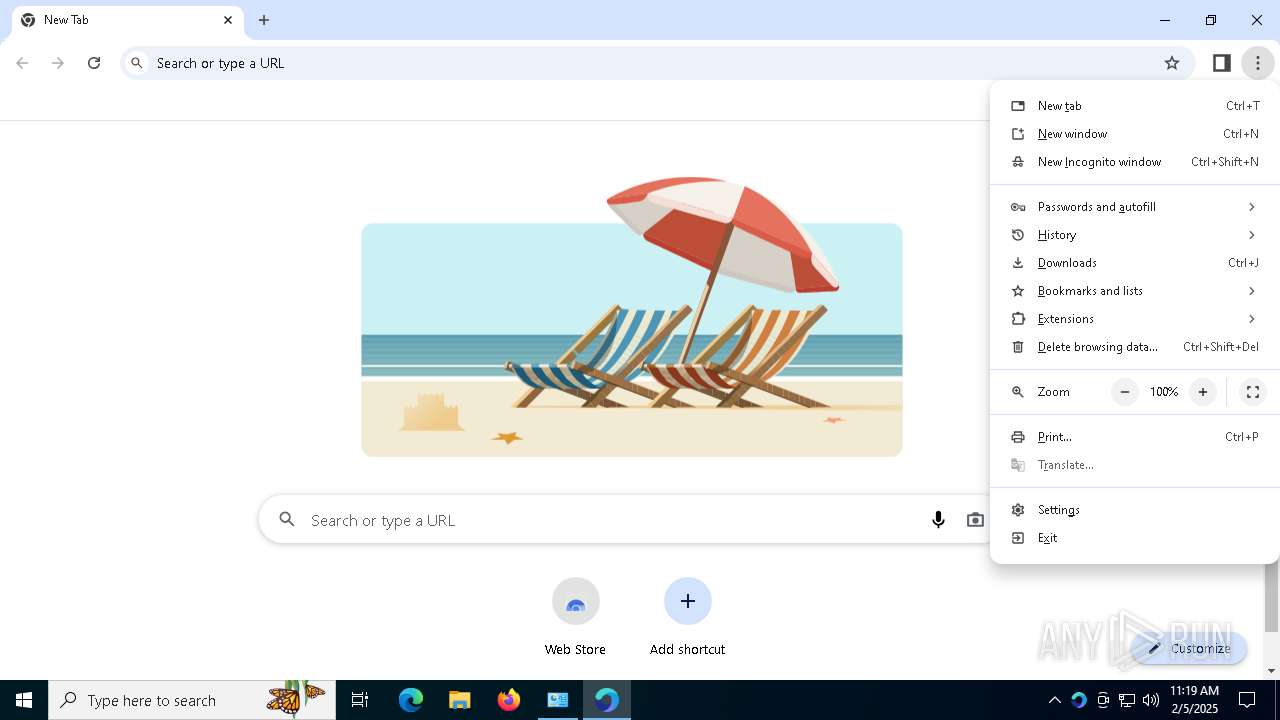Expand the Extensions submenu arrow

[x=1251, y=319]
